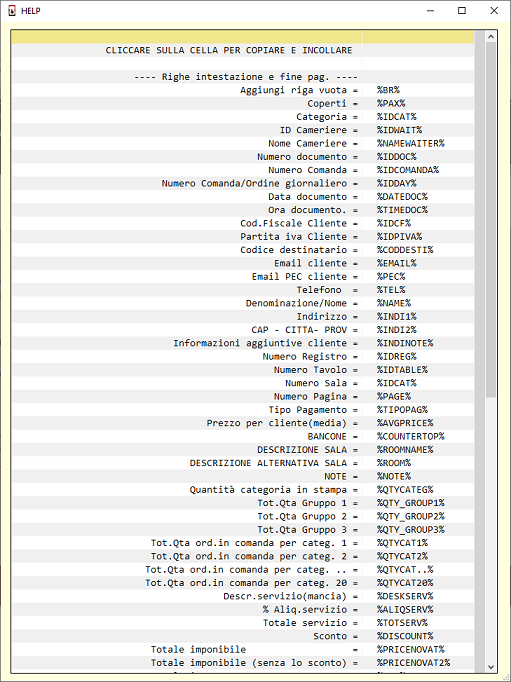
Task: Click the 'Numero Tavolo =' label cell
Action: coord(187,370)
